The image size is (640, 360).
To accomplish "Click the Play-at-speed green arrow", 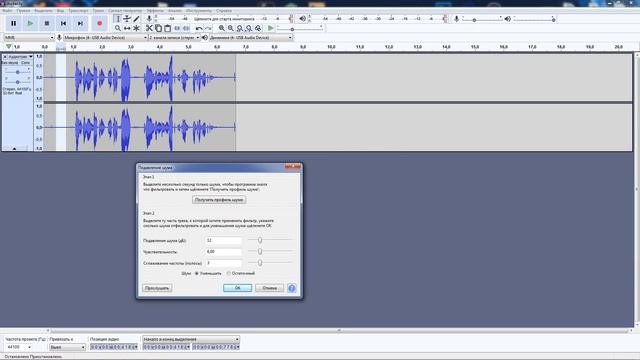I will (x=270, y=28).
